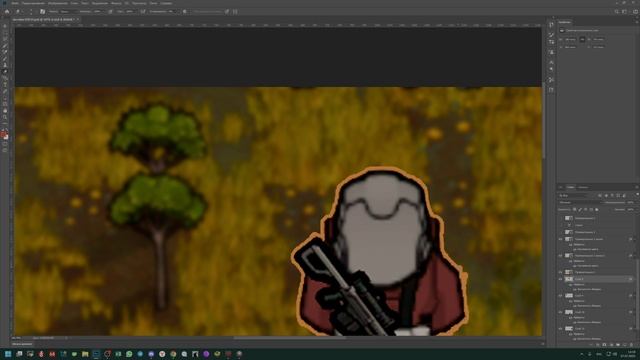
Task: Click the zoom percentage field in status bar
Action: click(17, 338)
